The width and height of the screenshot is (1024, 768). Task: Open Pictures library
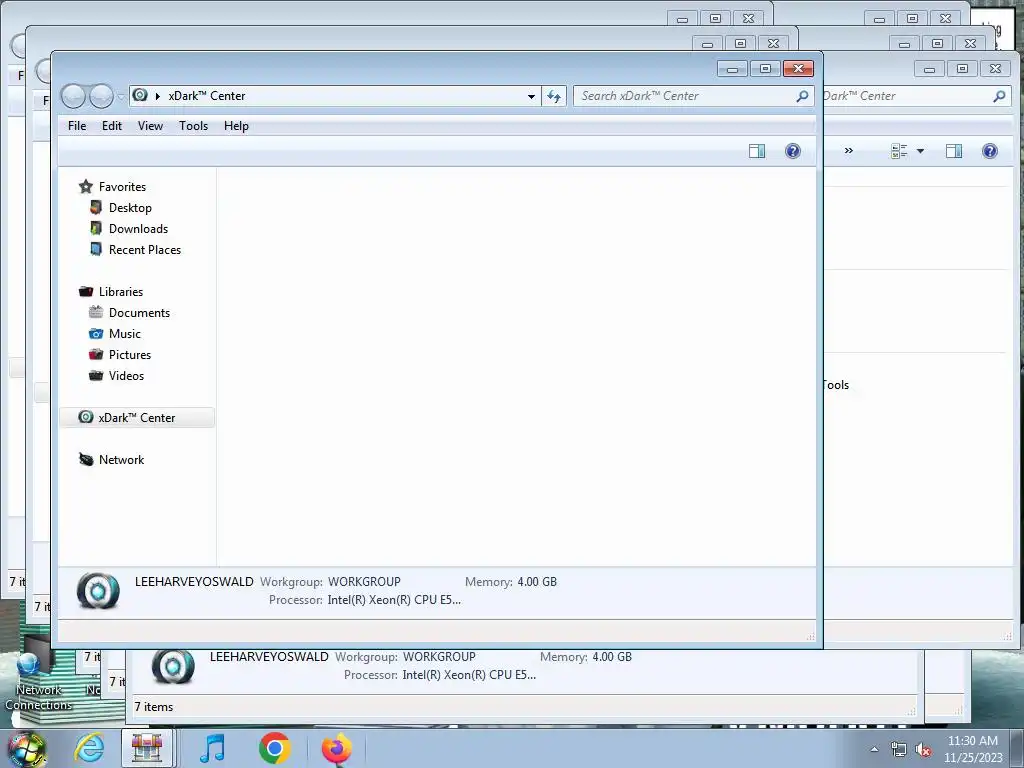point(129,355)
